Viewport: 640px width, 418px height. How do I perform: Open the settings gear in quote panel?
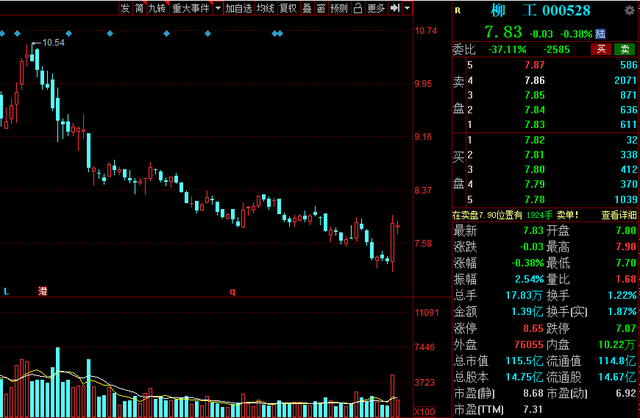(x=630, y=10)
